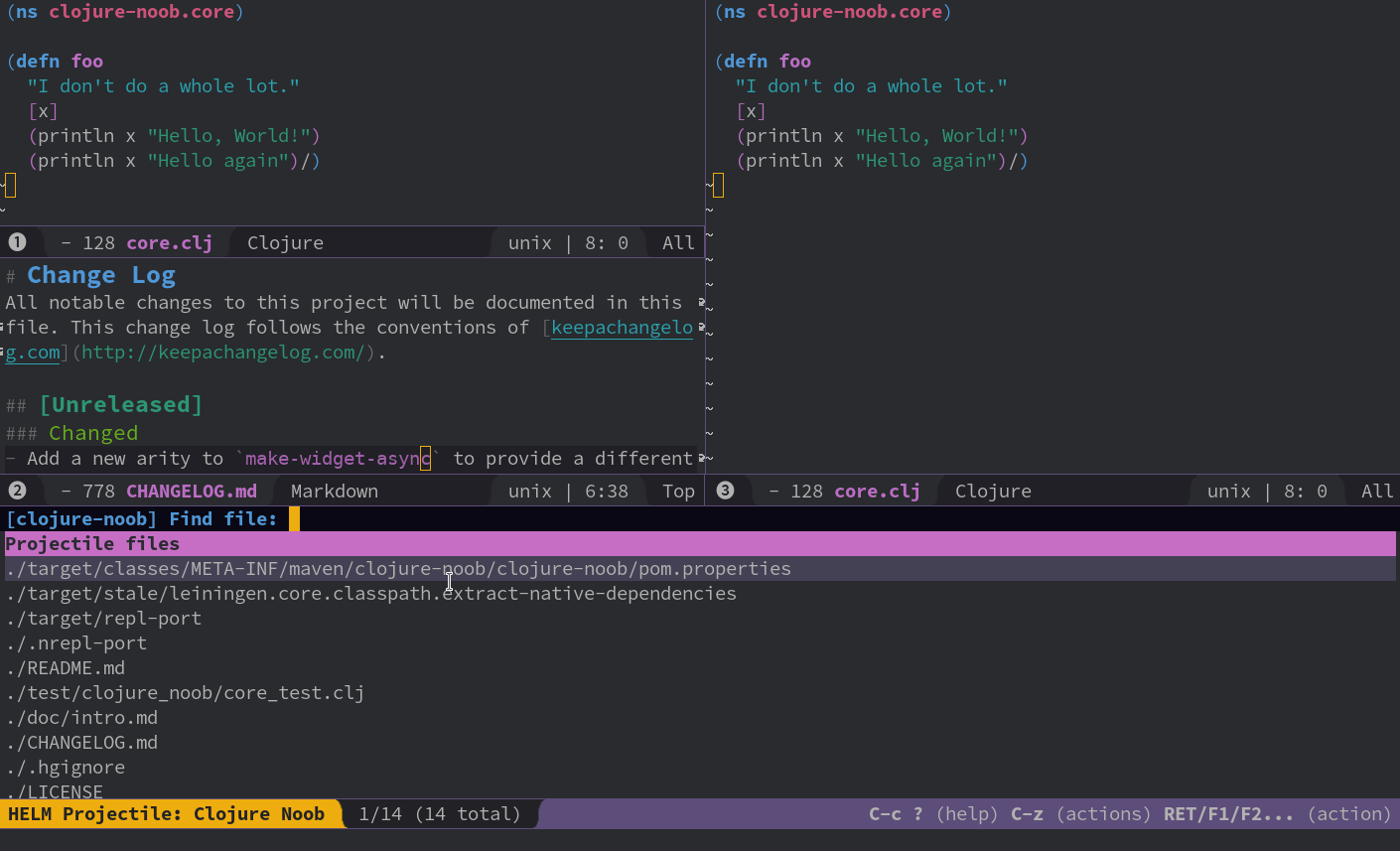Click window number 2 badge in modeline
The height and width of the screenshot is (851, 1400).
[17, 491]
